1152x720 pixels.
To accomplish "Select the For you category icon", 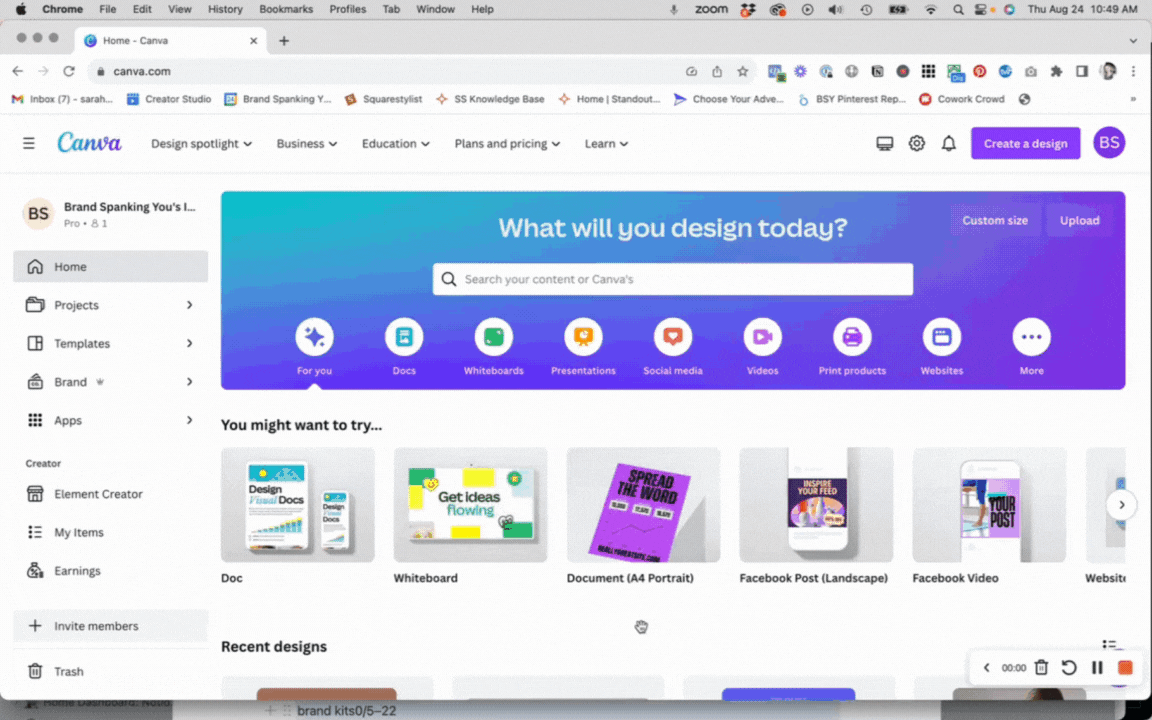I will tap(314, 337).
